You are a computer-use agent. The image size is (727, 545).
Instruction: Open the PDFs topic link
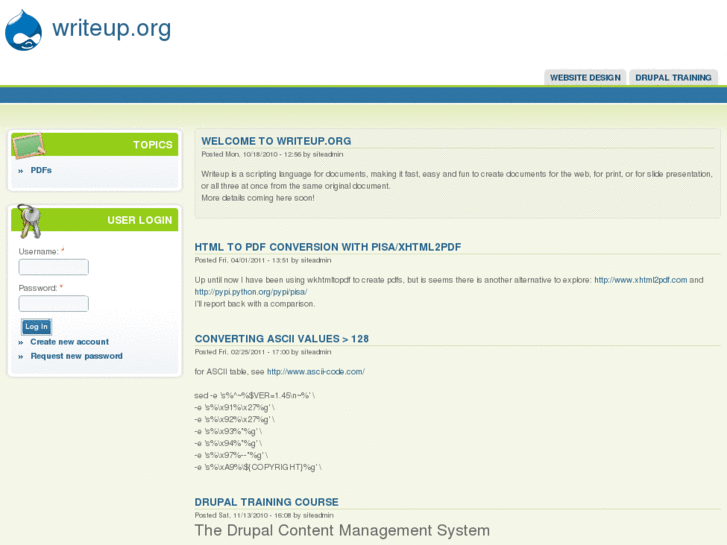pos(41,170)
